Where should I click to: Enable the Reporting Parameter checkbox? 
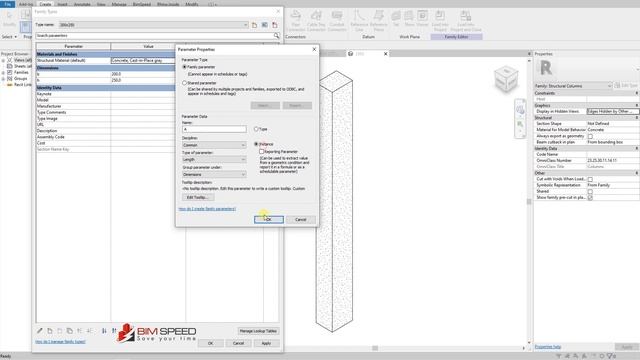(x=262, y=151)
